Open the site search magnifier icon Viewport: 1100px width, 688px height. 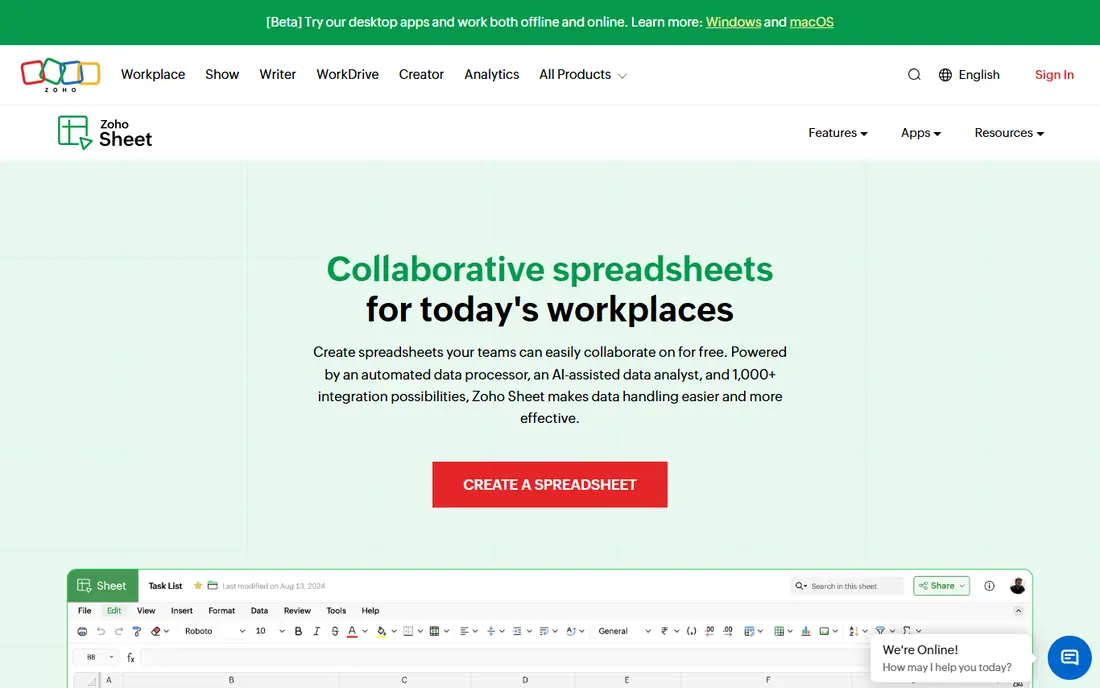click(913, 75)
